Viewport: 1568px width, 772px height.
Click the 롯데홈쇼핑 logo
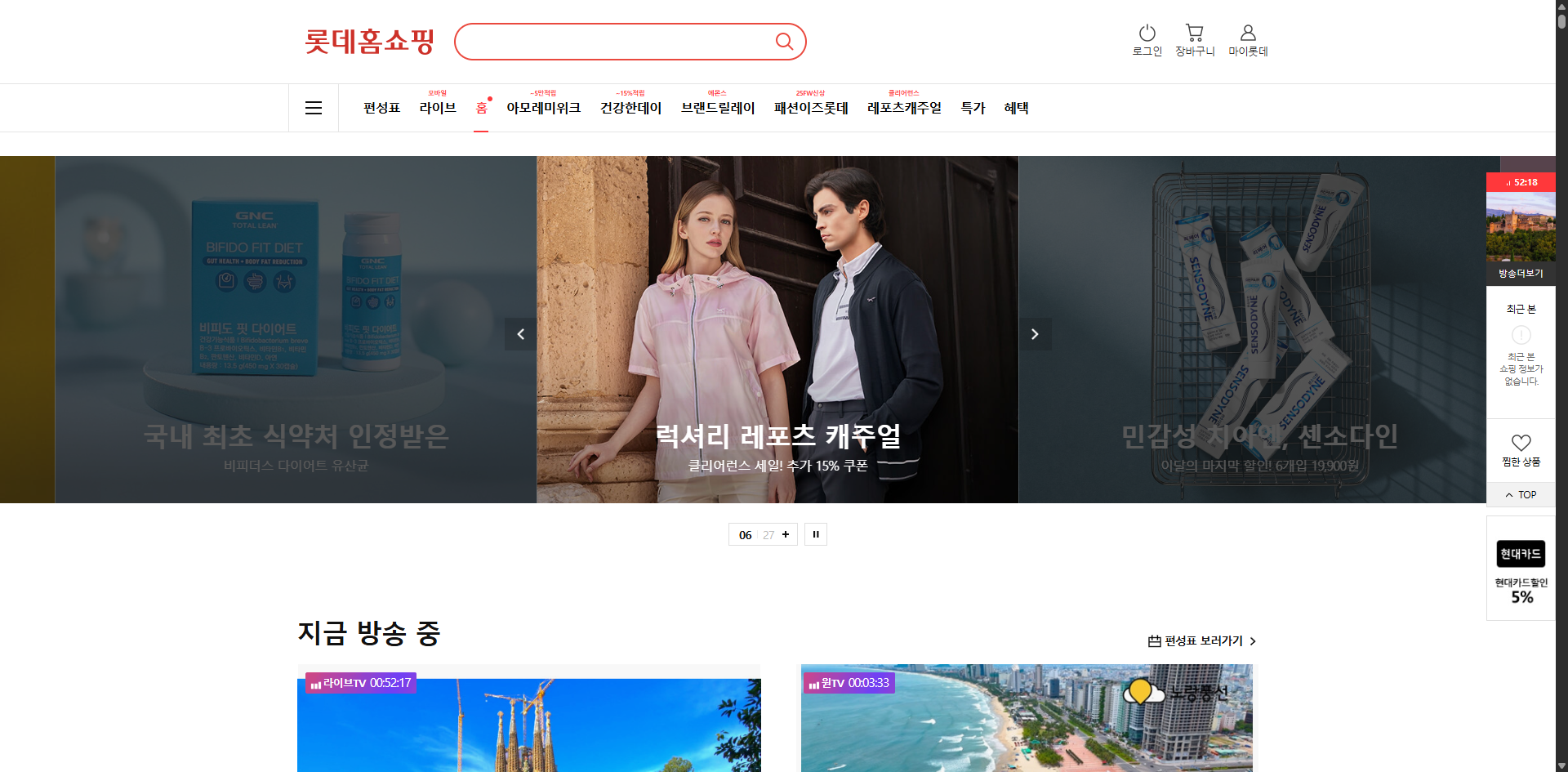[369, 42]
